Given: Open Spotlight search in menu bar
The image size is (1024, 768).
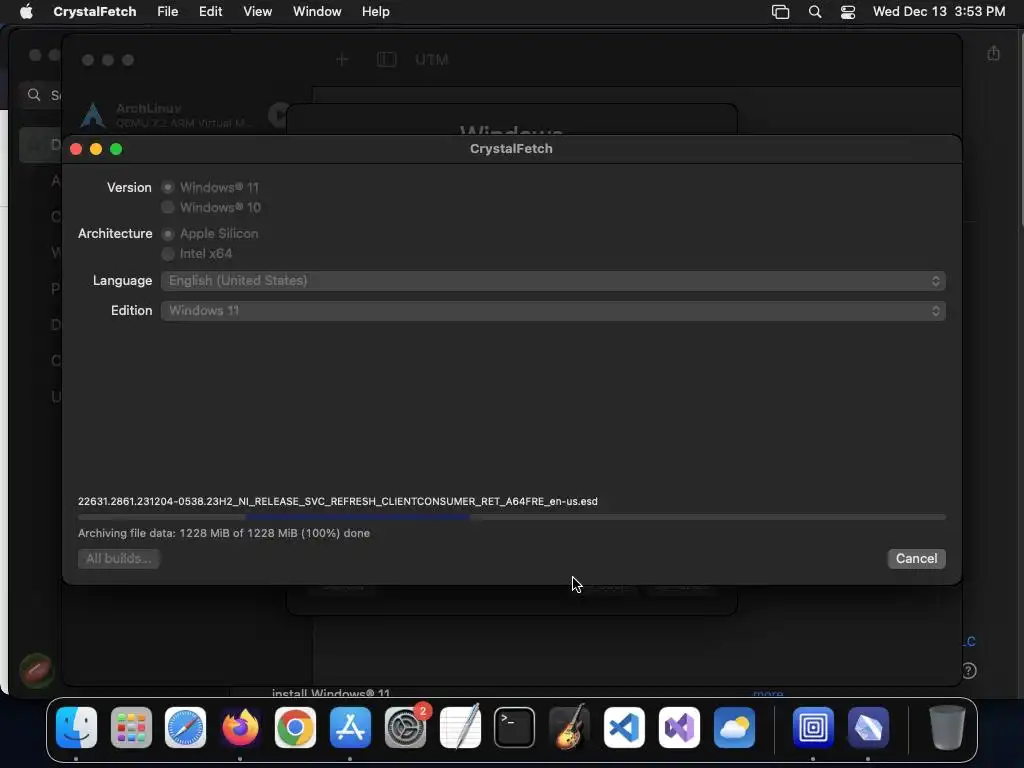Looking at the screenshot, I should point(814,12).
